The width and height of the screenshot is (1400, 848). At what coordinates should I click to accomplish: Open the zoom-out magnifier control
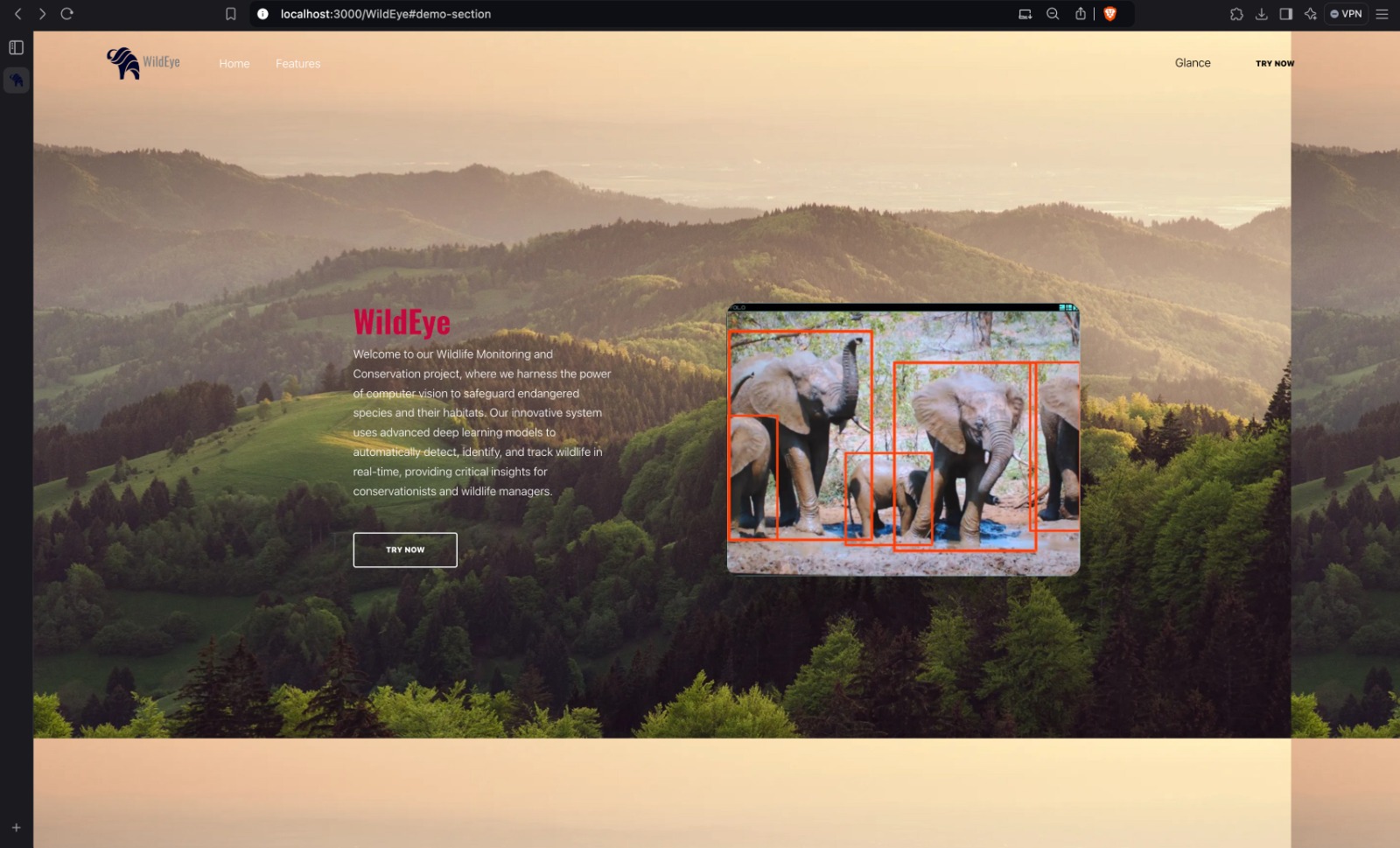click(x=1053, y=14)
